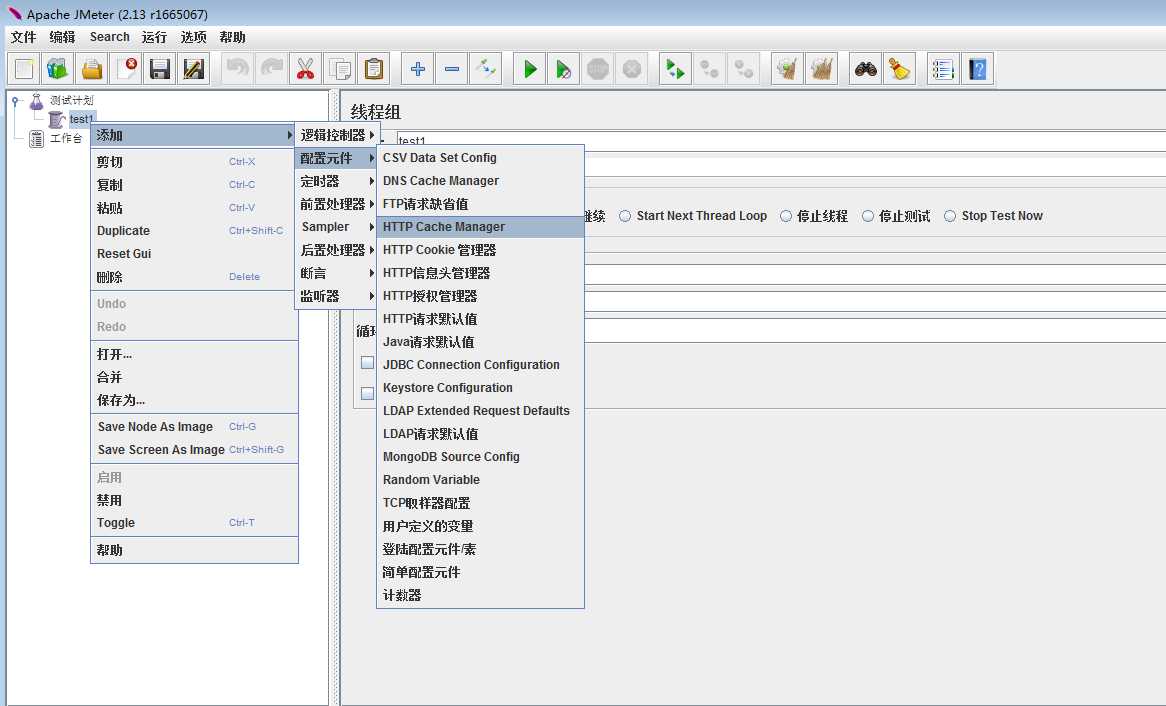Click the New test plan icon

(x=24, y=69)
